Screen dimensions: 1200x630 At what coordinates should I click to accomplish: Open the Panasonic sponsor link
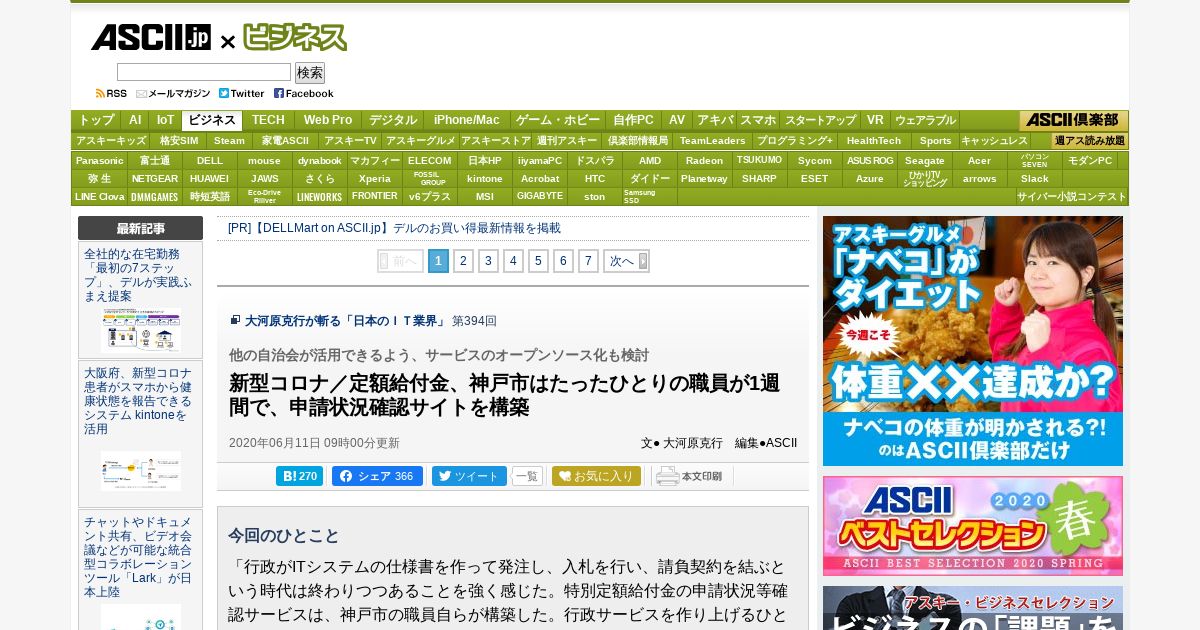99,160
